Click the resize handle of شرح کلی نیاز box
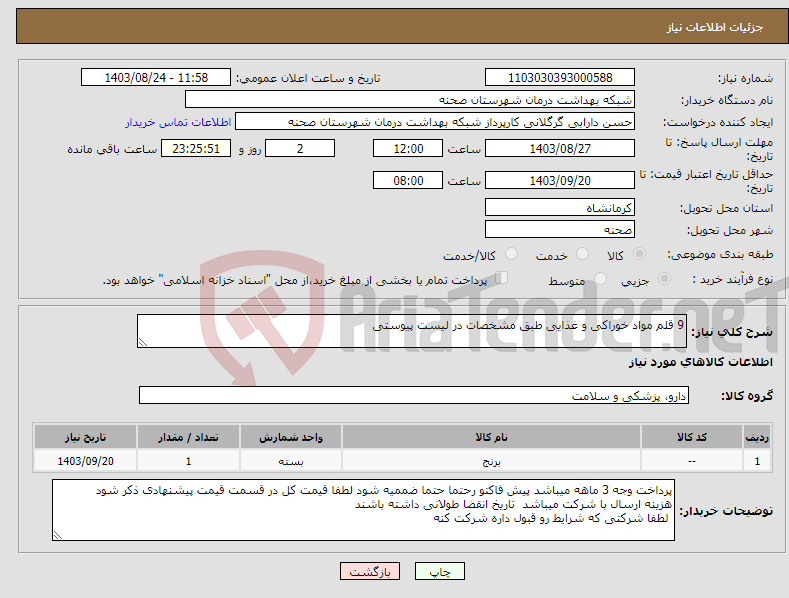Viewport: 789px width, 598px height. [x=143, y=342]
